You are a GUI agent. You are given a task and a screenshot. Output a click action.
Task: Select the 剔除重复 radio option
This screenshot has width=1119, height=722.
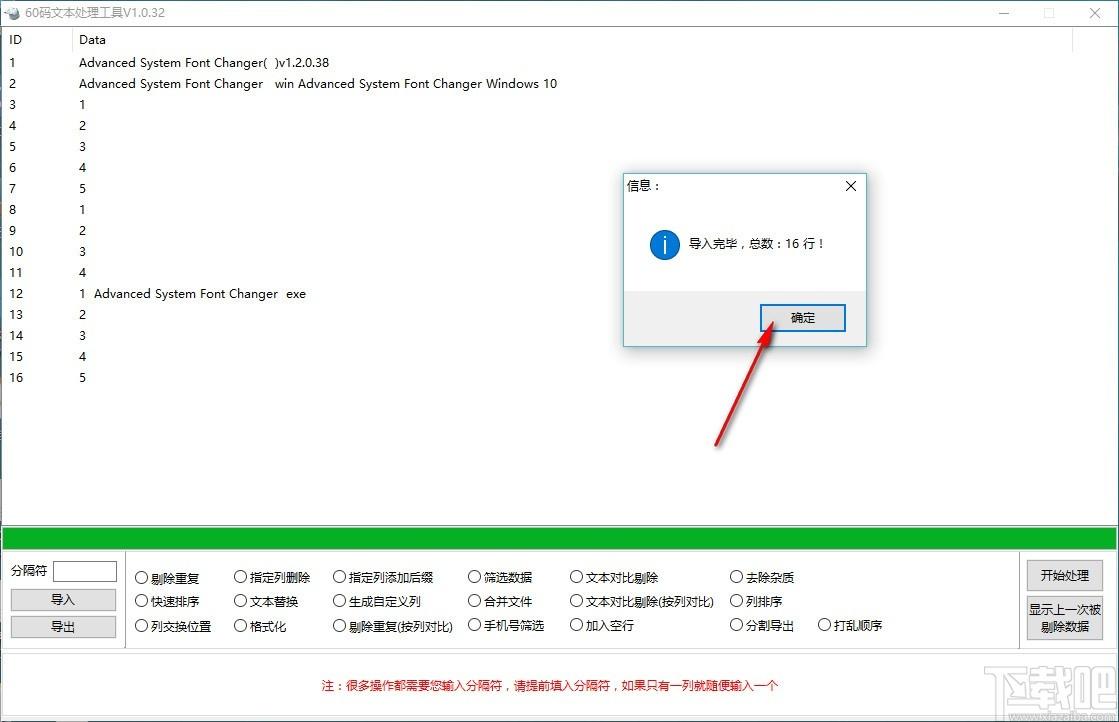click(x=141, y=578)
